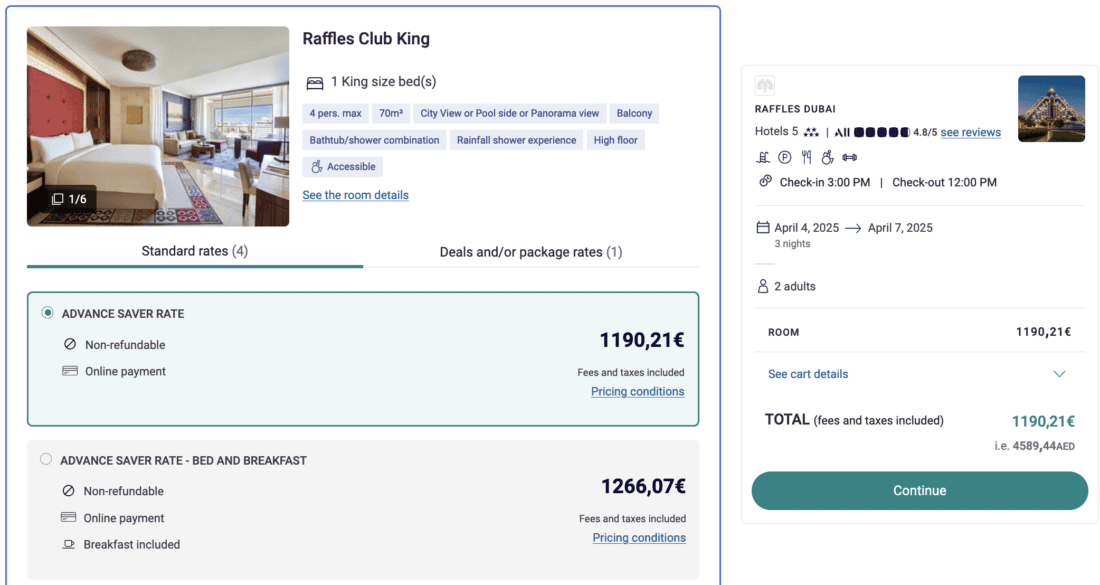Click the fitness dumbbell amenity icon
Image resolution: width=1100 pixels, height=585 pixels.
[850, 157]
